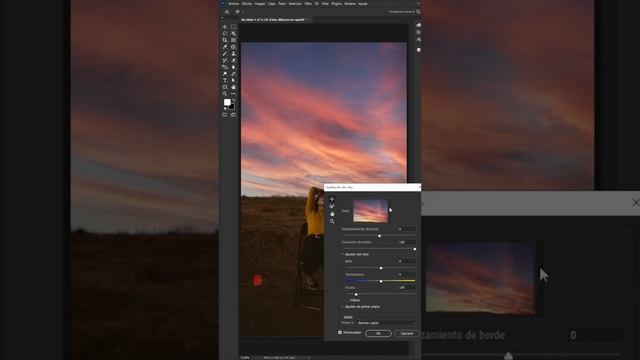Click the Brillo slider handle

pyautogui.click(x=381, y=268)
